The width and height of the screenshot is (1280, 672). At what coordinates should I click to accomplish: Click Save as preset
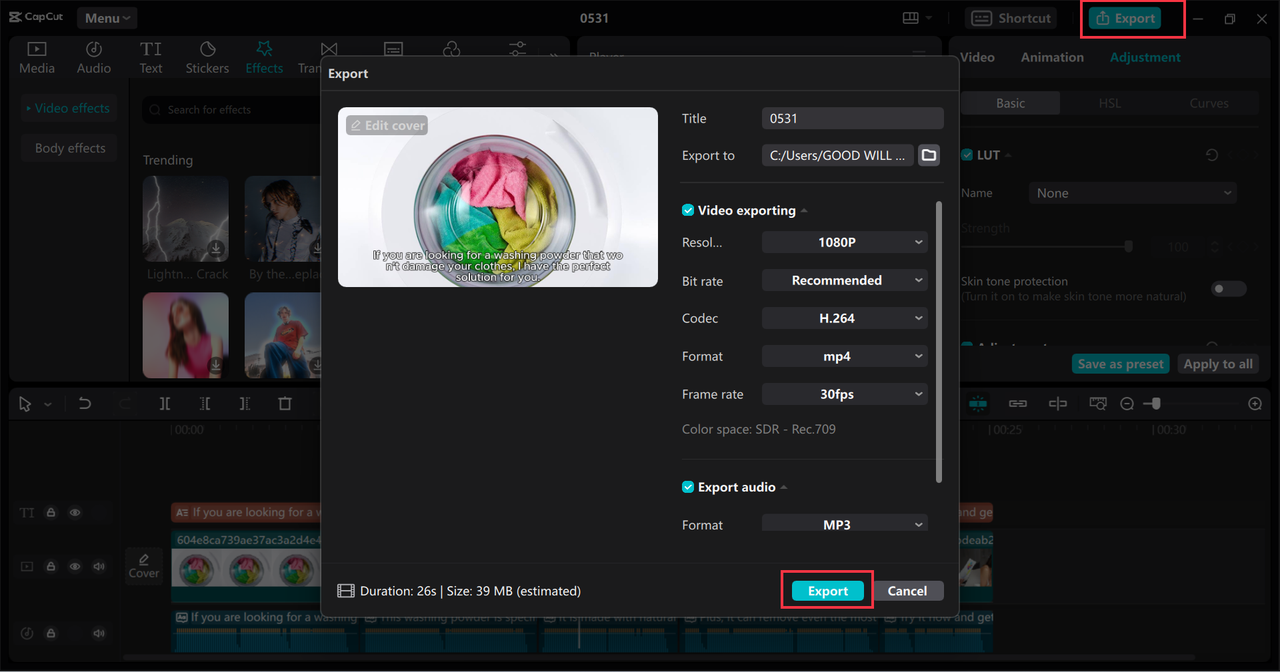click(x=1121, y=364)
